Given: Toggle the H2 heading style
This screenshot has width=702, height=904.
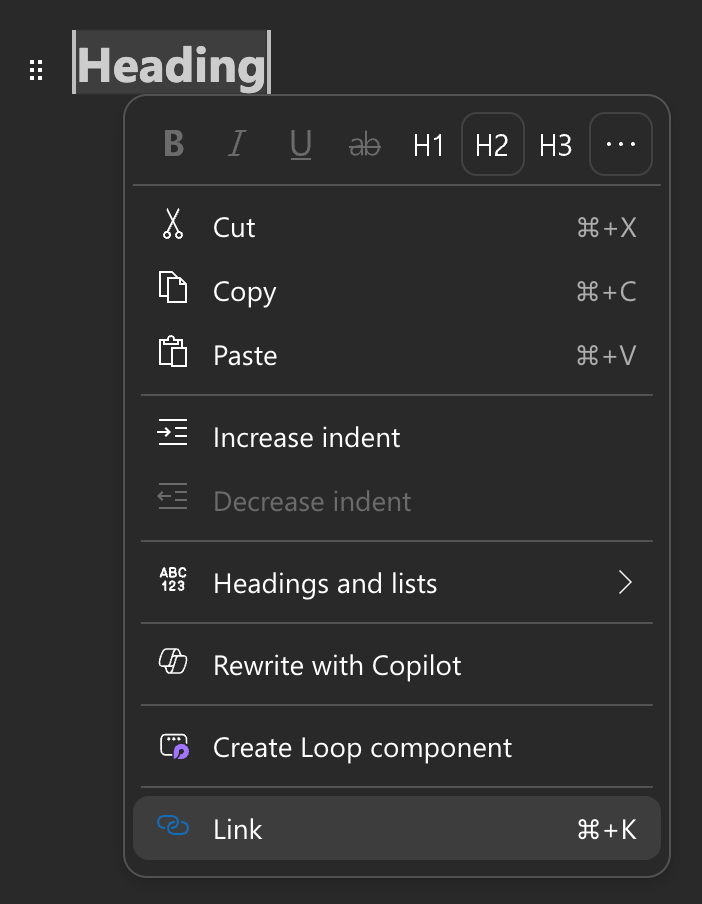Looking at the screenshot, I should click(x=492, y=145).
